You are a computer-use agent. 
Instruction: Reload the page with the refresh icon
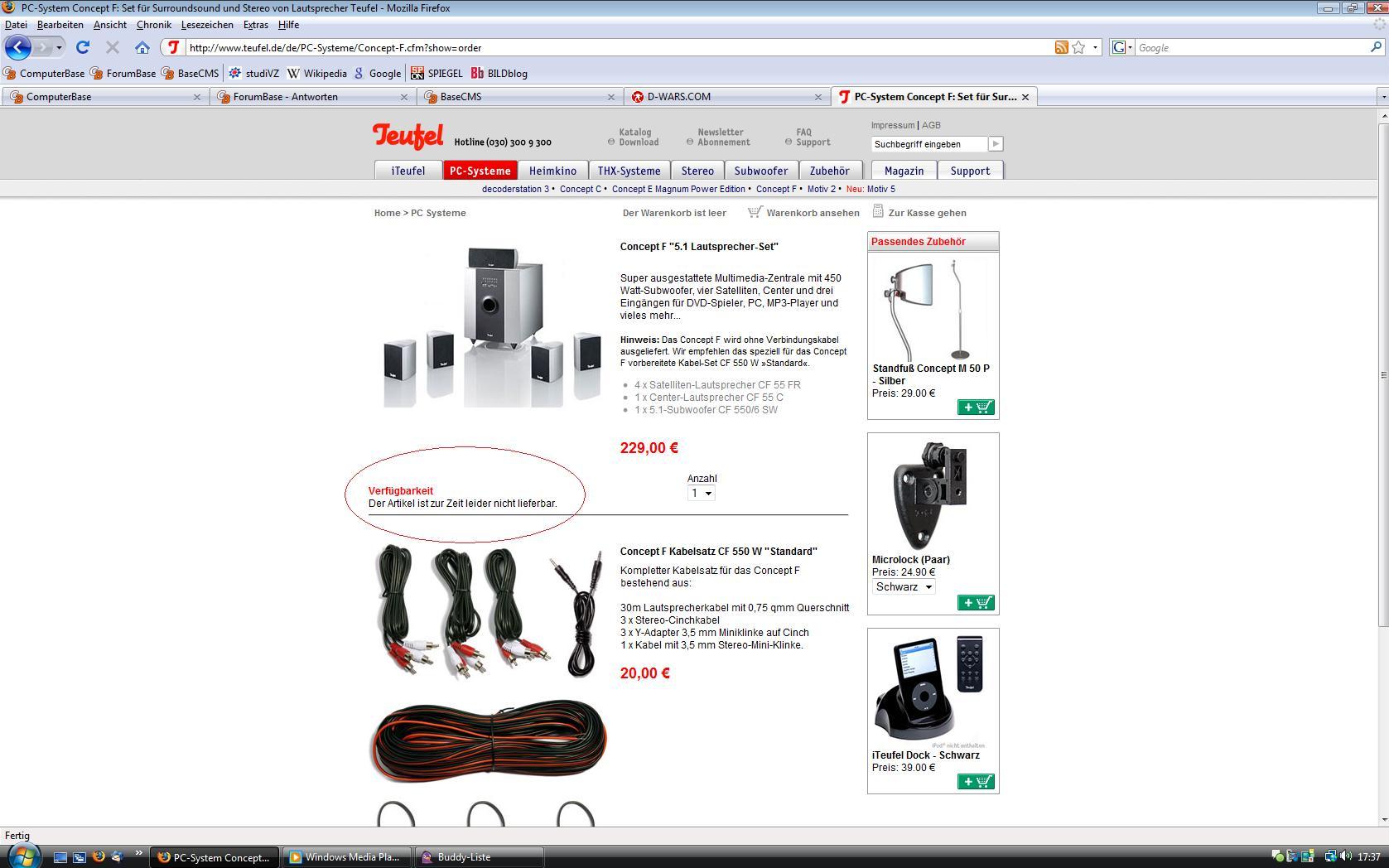coord(82,47)
